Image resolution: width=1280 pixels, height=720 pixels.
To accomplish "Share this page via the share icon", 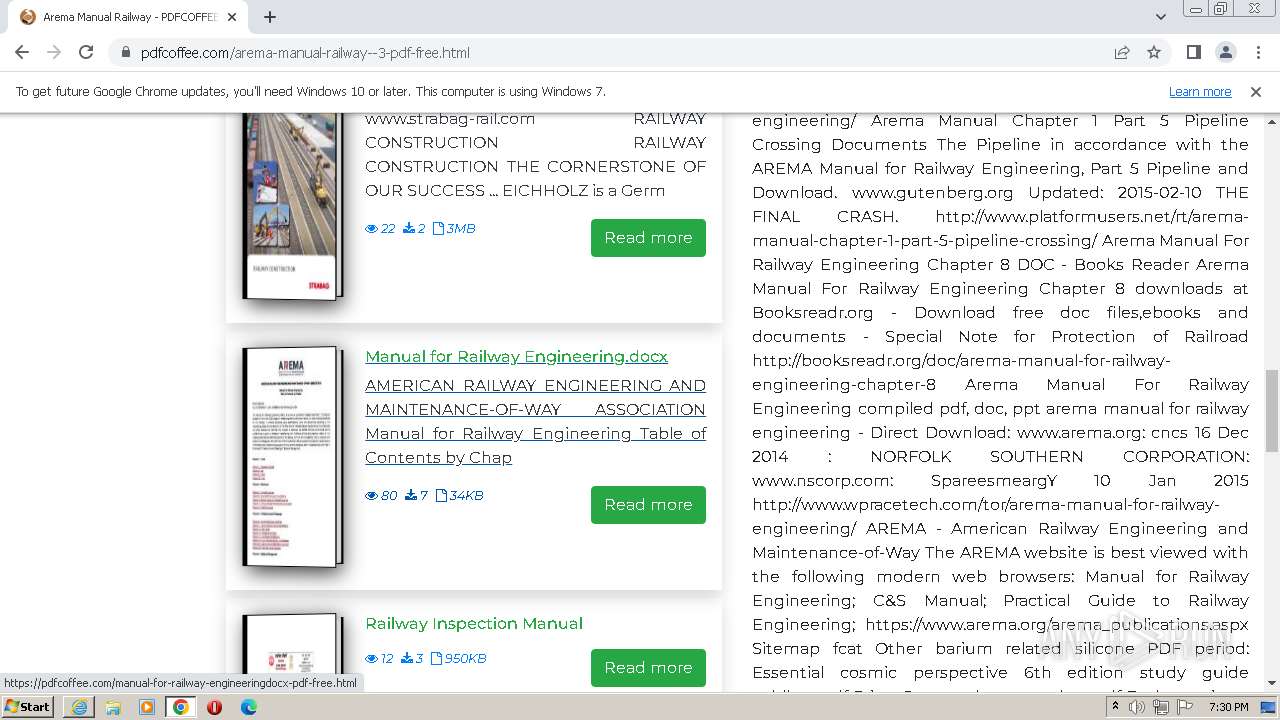I will [1122, 53].
